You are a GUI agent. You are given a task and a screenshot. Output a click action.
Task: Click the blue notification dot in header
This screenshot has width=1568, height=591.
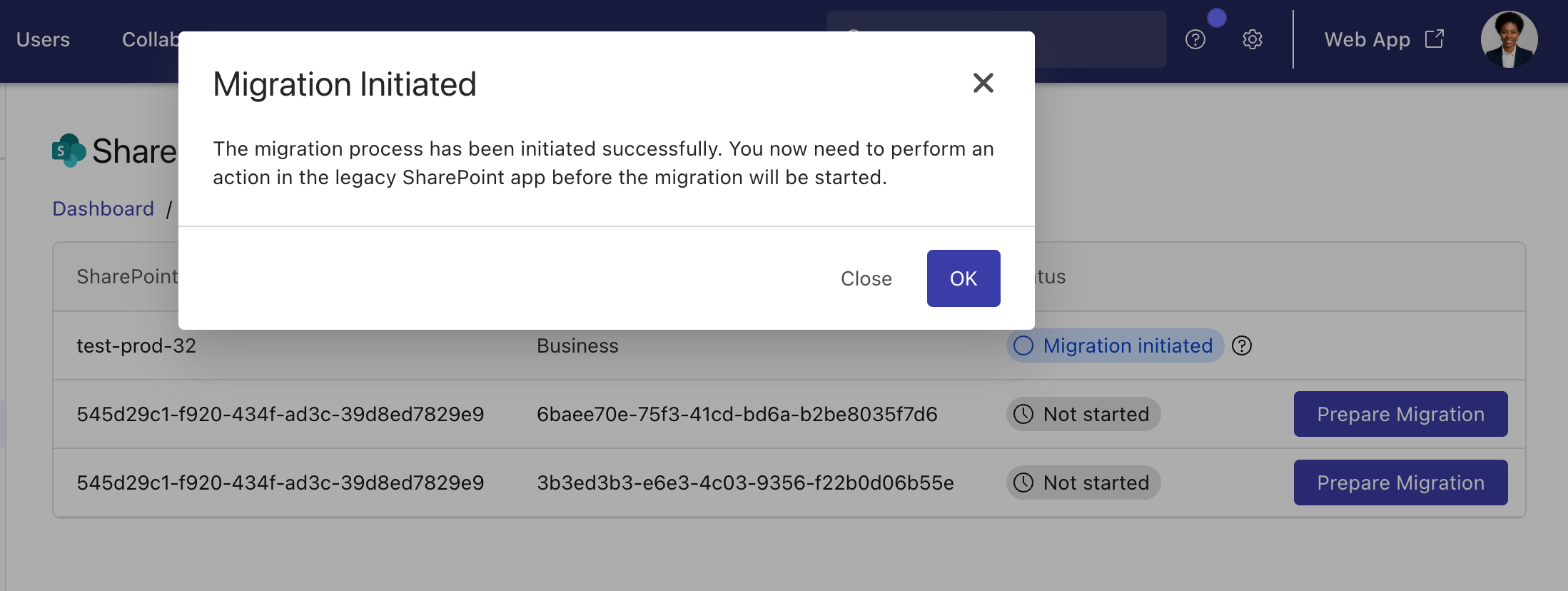click(1216, 18)
